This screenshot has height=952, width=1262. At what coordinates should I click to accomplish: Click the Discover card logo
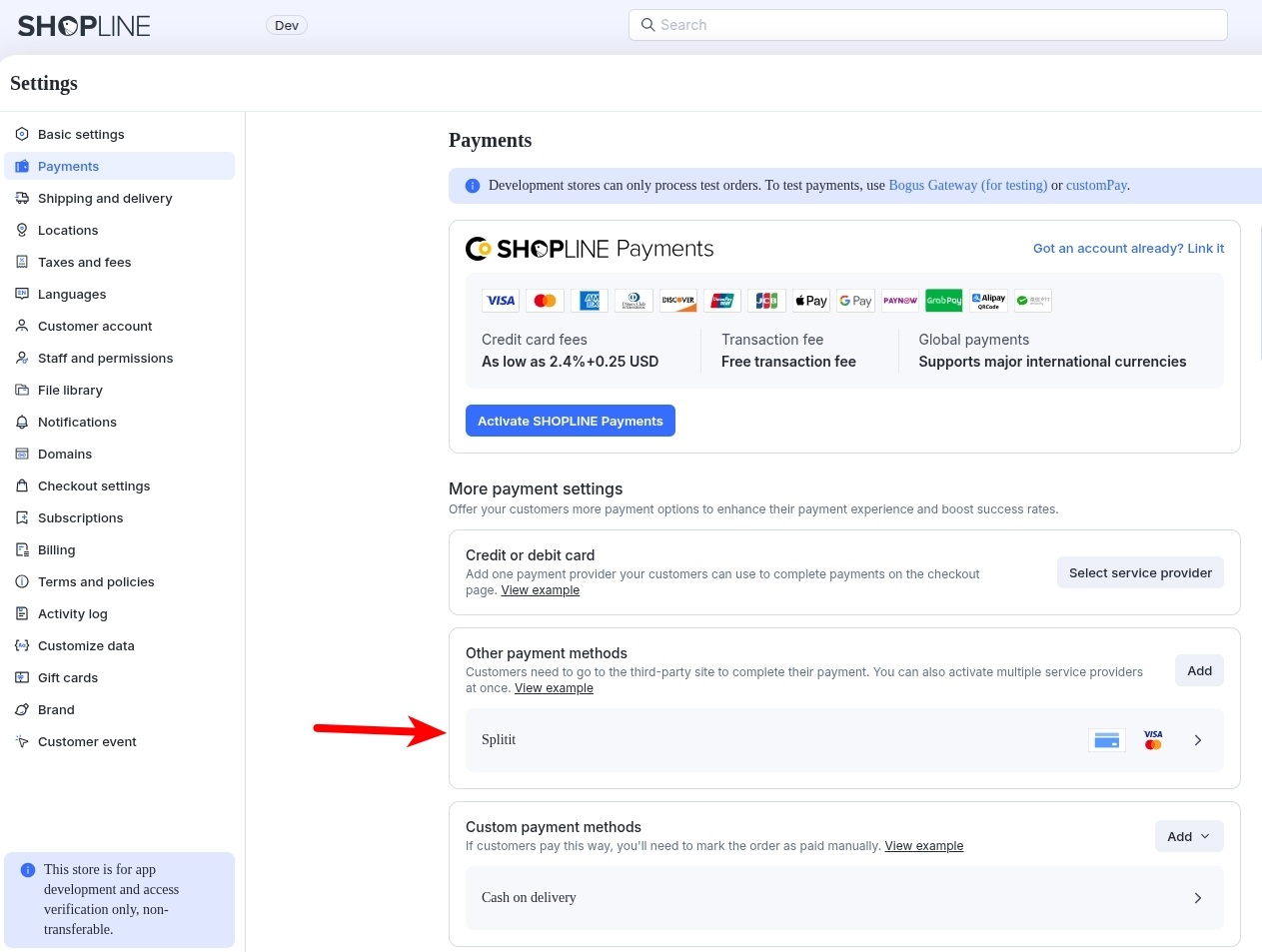click(678, 301)
